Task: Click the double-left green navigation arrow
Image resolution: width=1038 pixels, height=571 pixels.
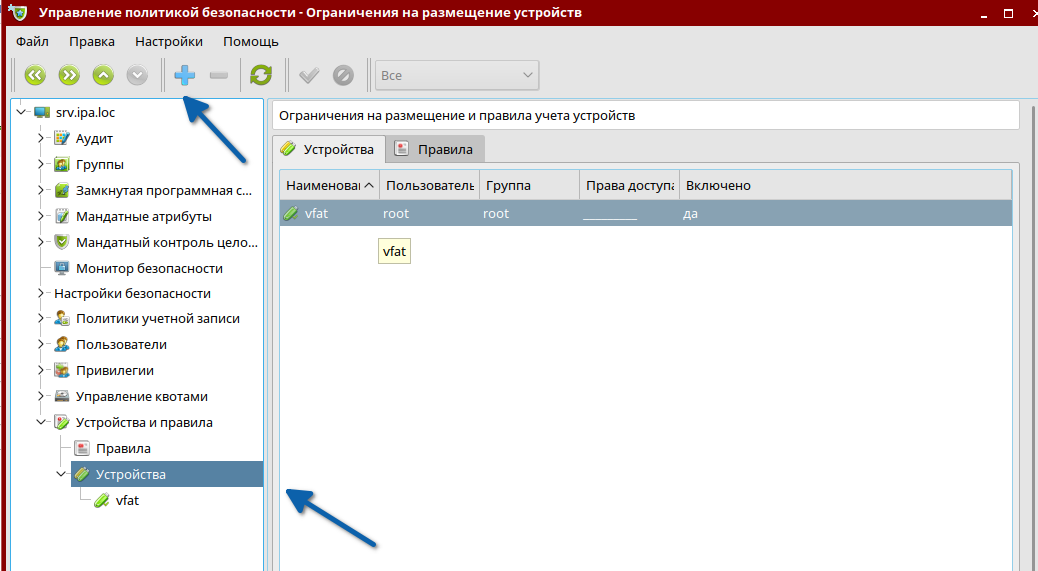Action: coord(35,75)
